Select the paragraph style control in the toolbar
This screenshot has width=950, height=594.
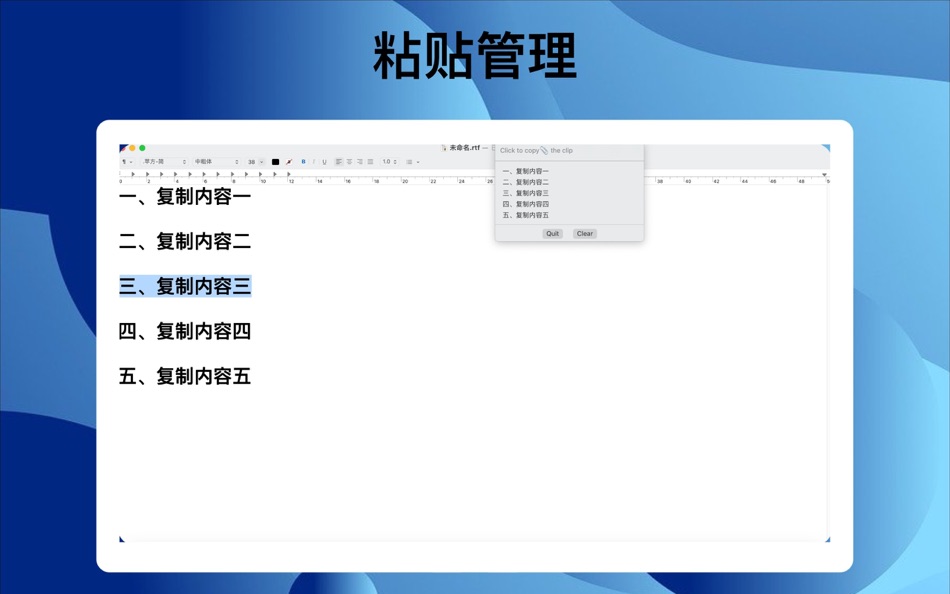[127, 161]
